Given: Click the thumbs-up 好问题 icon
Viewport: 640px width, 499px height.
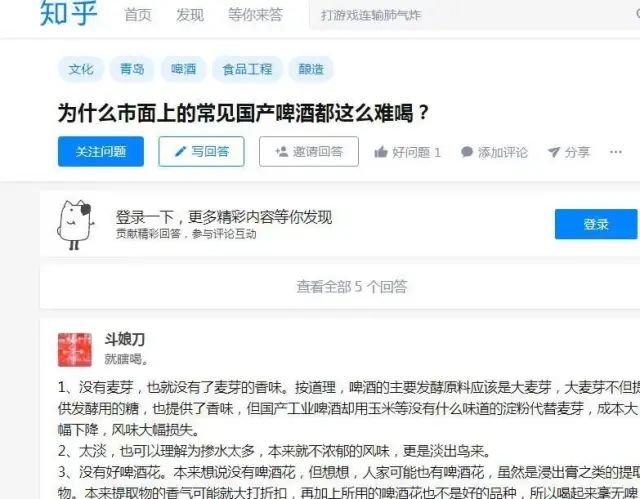Looking at the screenshot, I should (381, 152).
